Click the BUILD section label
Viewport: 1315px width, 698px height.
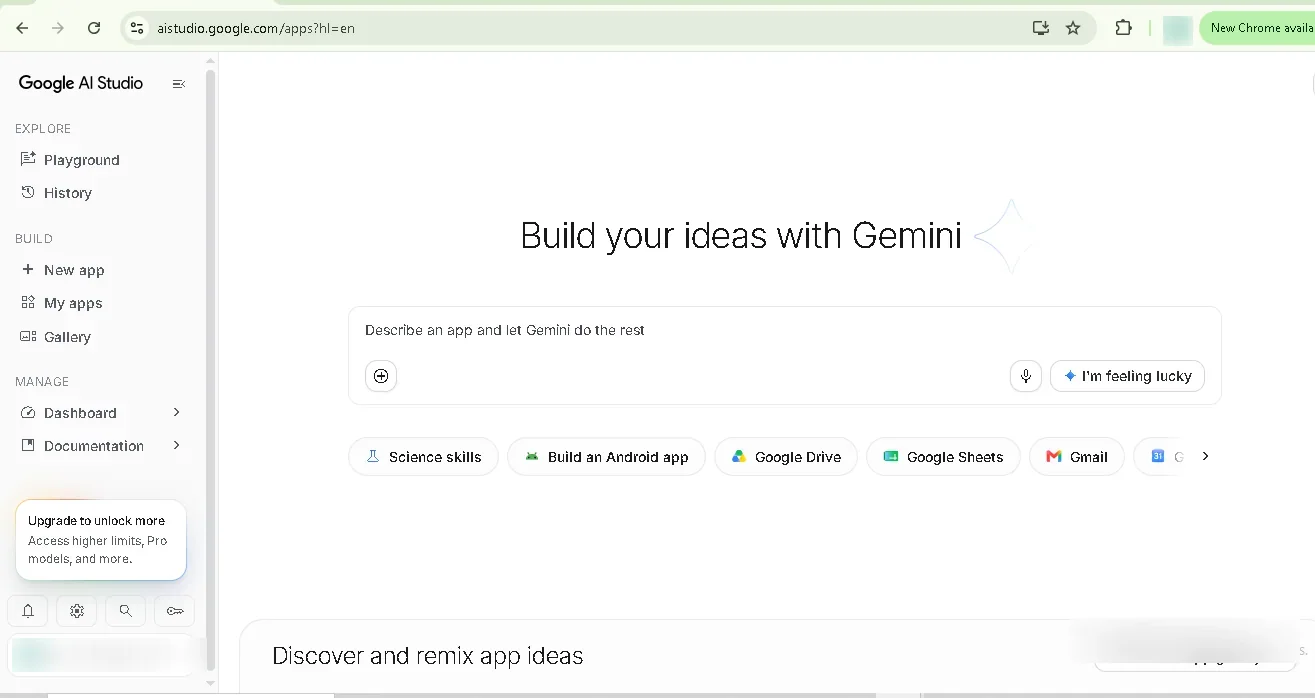pyautogui.click(x=34, y=238)
